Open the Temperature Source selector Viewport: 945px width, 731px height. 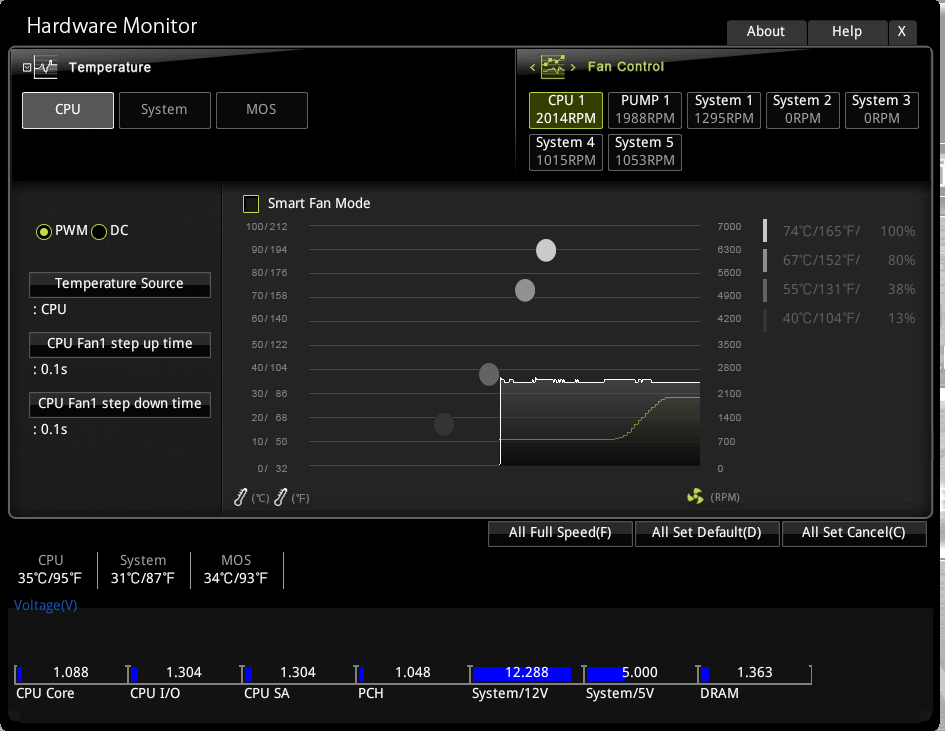point(119,284)
